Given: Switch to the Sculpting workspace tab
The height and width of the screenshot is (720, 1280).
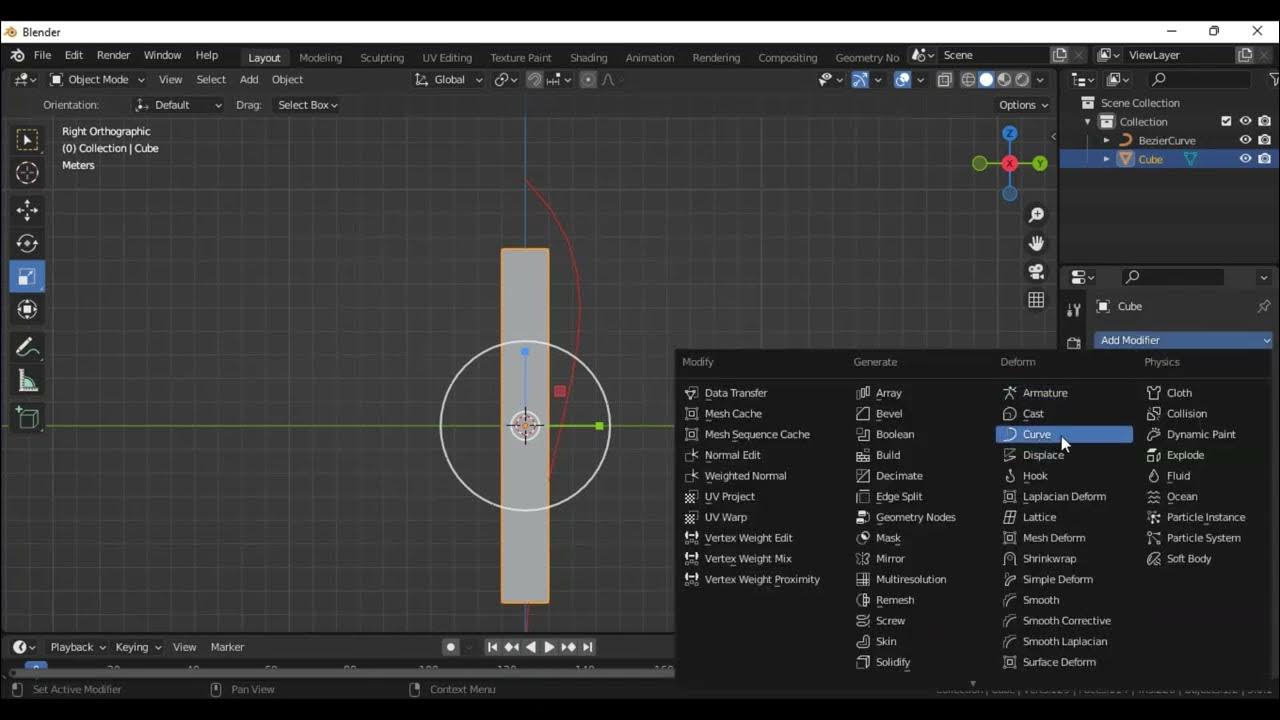Looking at the screenshot, I should [382, 58].
